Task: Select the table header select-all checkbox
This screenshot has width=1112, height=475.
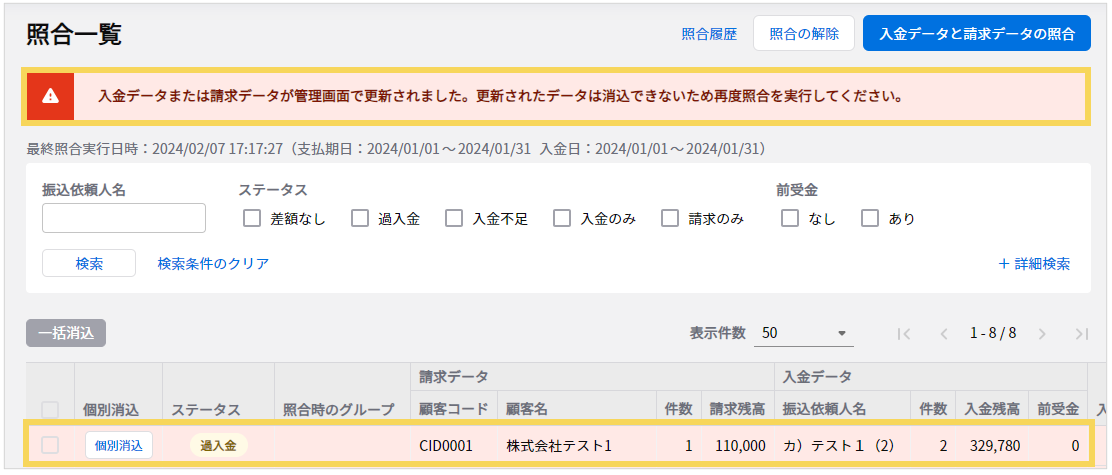Action: pyautogui.click(x=50, y=409)
